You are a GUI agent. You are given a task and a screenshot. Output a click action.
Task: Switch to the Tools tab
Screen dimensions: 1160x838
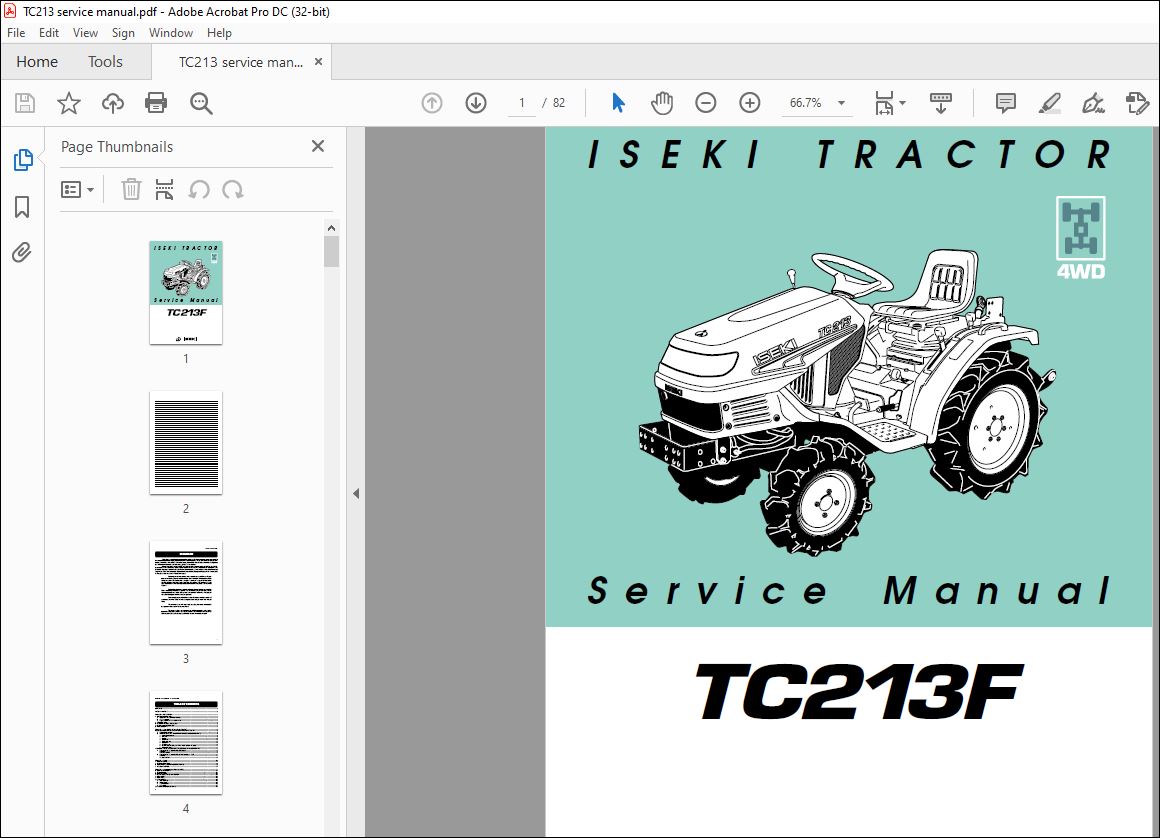105,61
